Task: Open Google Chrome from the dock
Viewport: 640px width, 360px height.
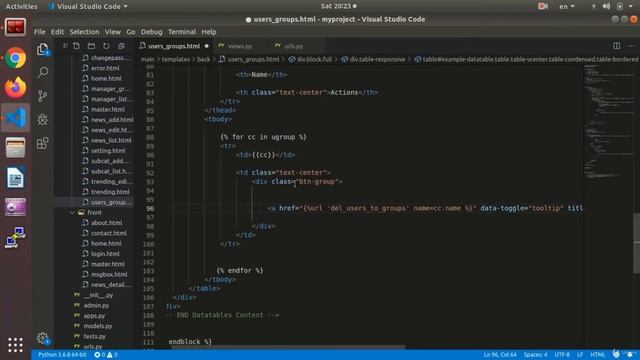Action: [16, 58]
